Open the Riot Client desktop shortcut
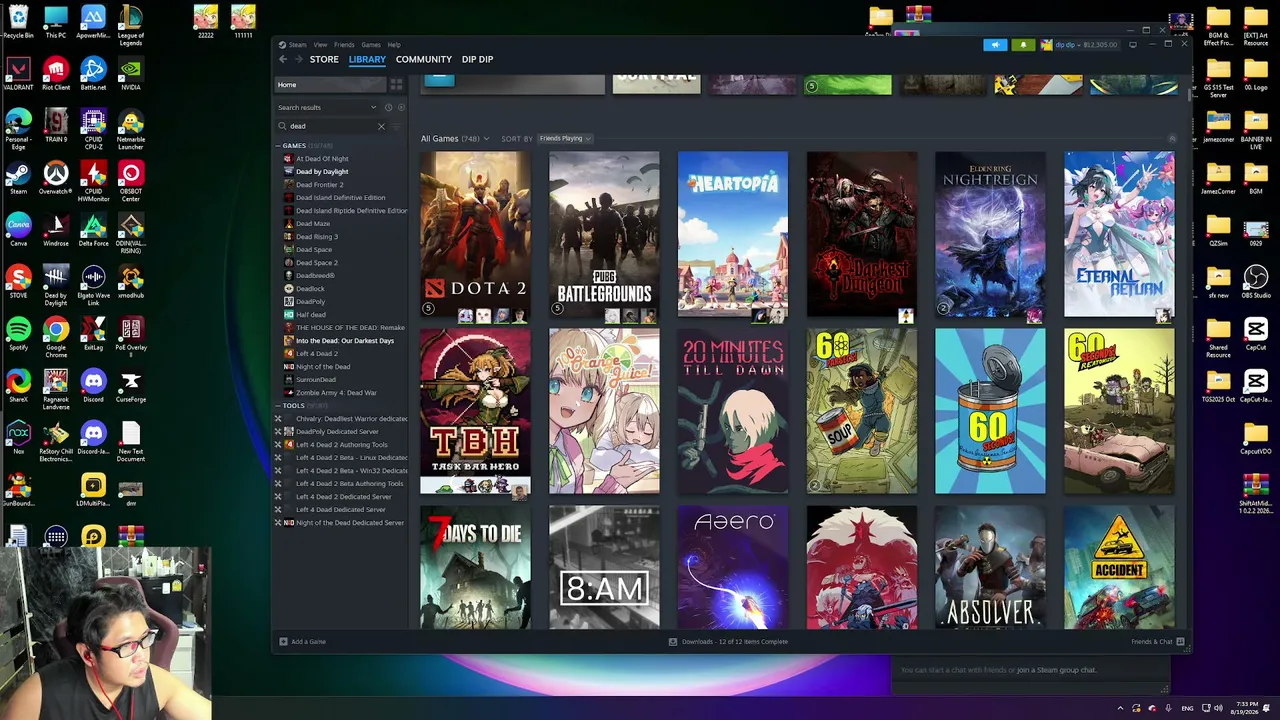Screen dimensions: 1280x720 point(56,73)
